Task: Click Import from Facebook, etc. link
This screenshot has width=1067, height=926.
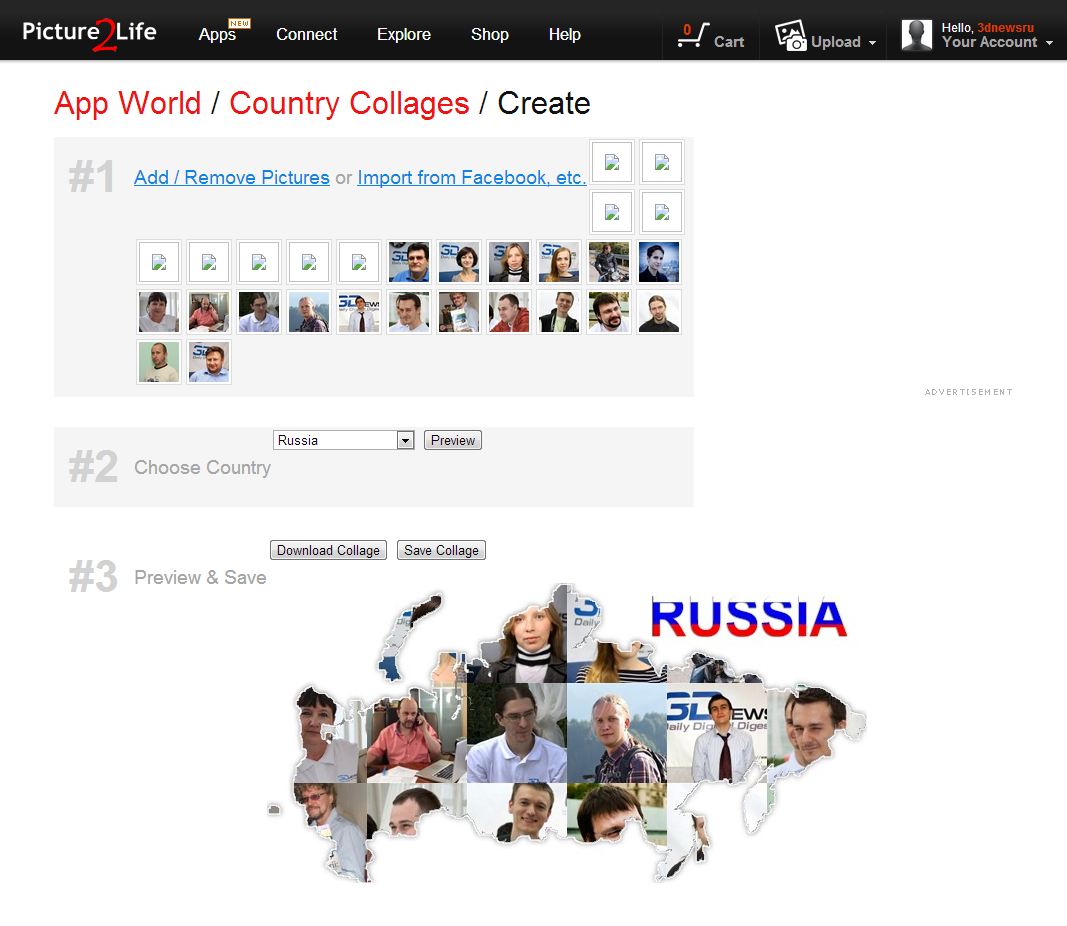Action: pyautogui.click(x=471, y=177)
